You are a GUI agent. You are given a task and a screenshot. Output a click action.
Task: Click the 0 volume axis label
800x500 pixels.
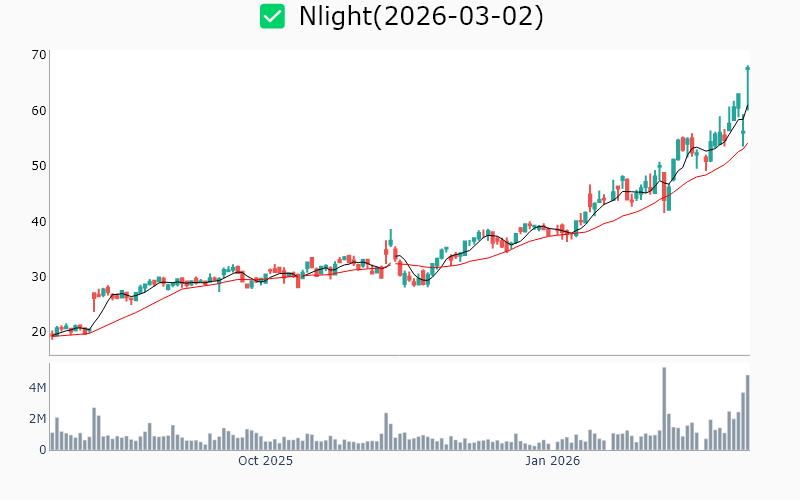tap(43, 449)
